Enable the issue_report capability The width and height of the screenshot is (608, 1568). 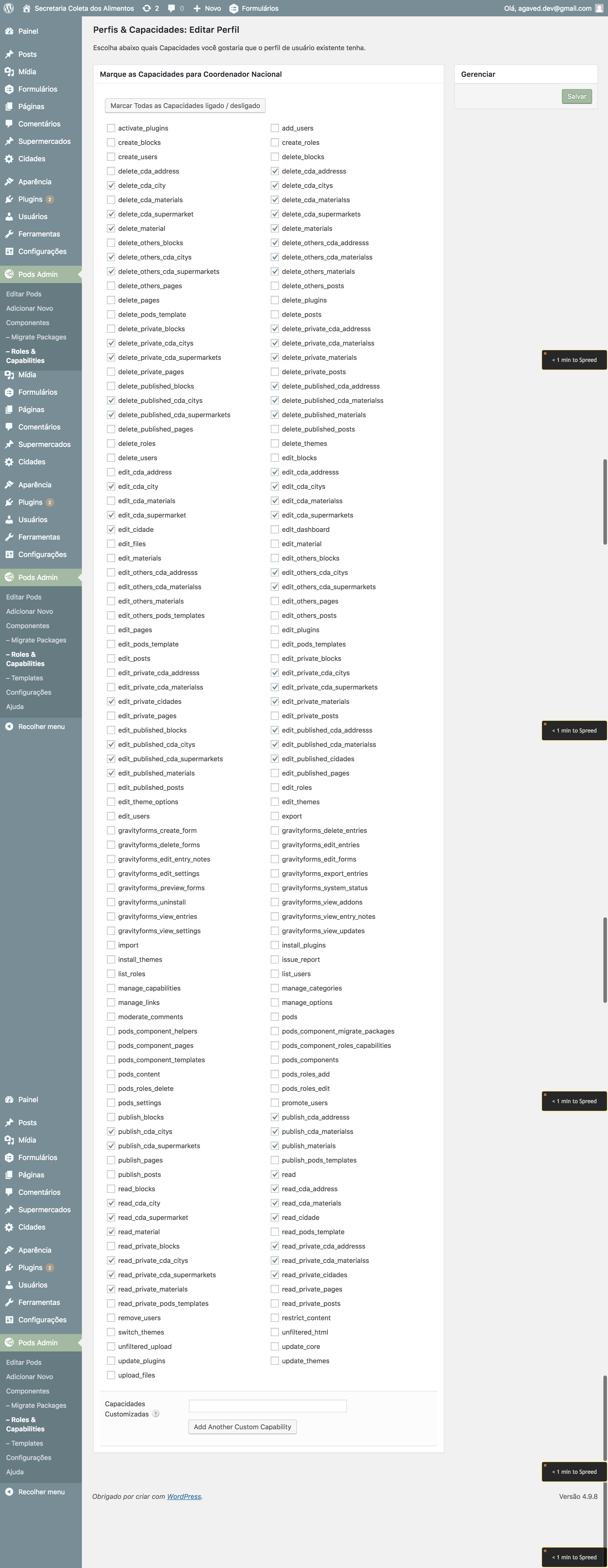275,959
